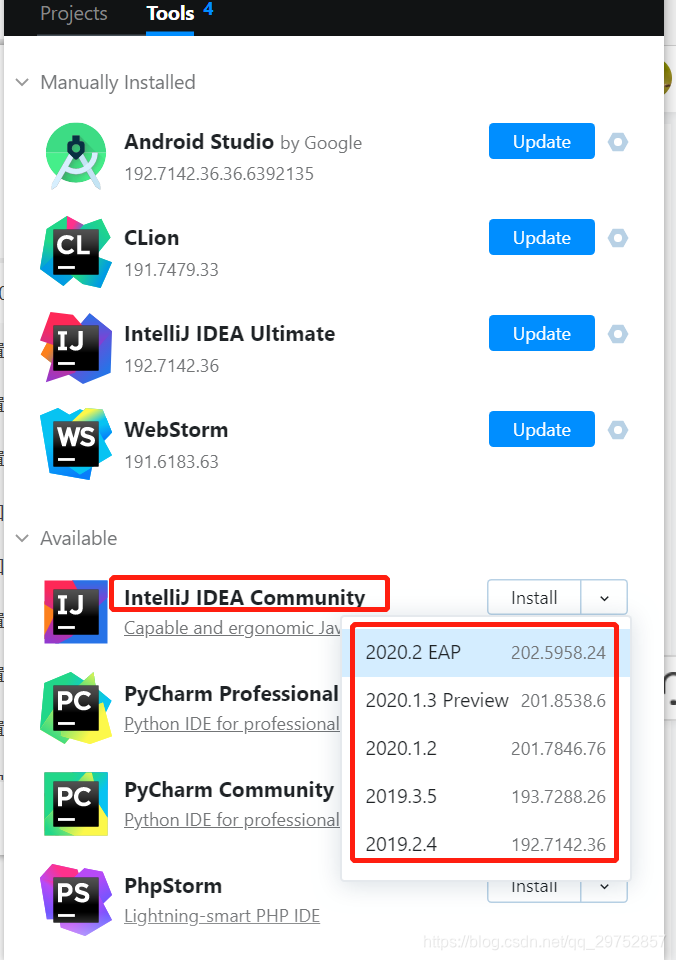Click the CLion title text
Viewport: 676px width, 960px height.
(151, 238)
